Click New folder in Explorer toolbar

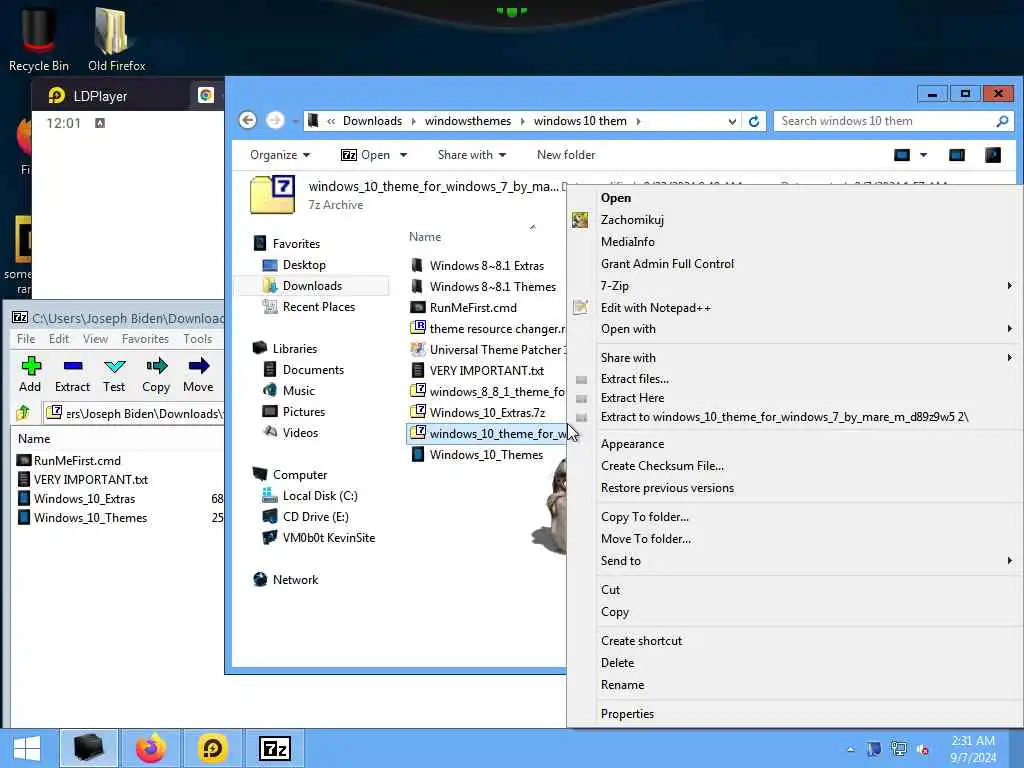point(566,155)
